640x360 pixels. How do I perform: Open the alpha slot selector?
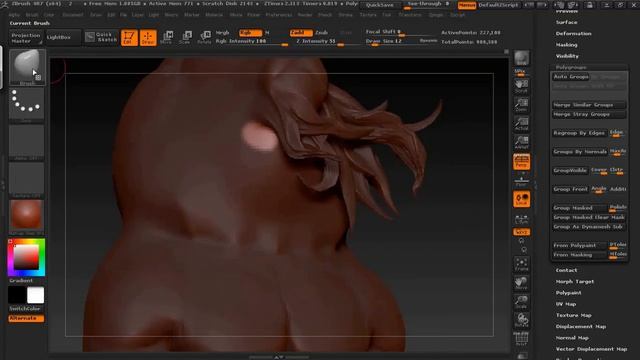(27, 142)
